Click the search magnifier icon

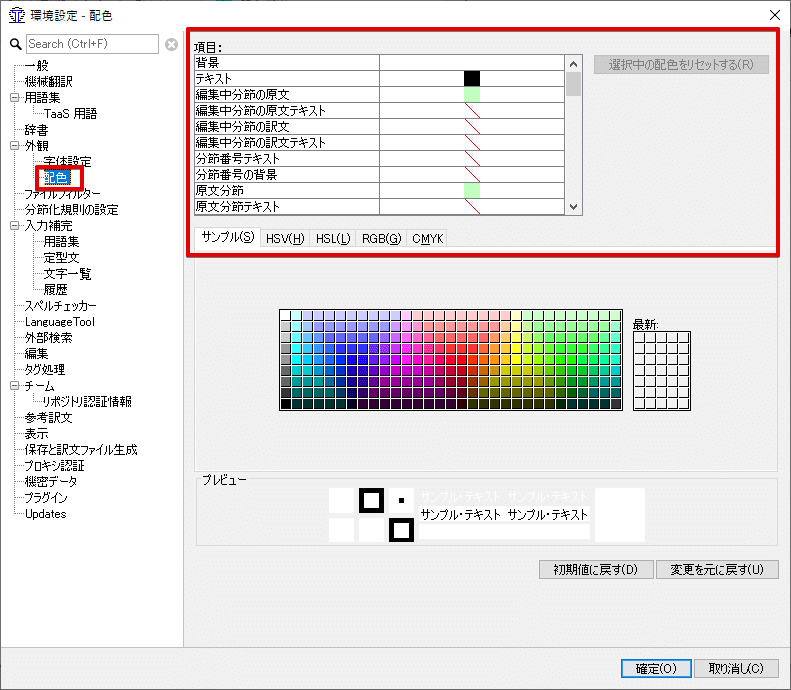16,44
